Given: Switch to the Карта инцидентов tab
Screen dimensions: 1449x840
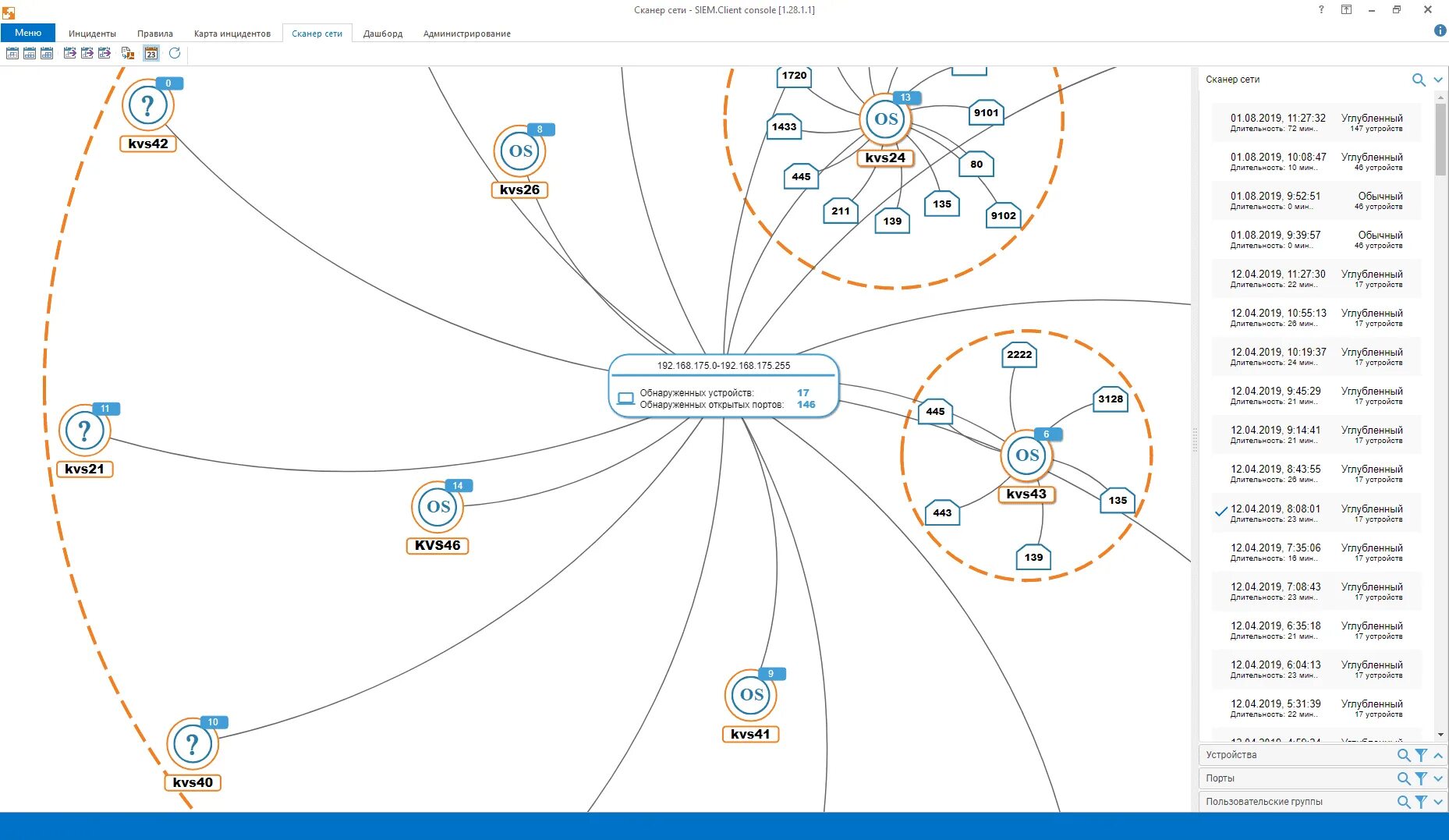Looking at the screenshot, I should click(232, 34).
